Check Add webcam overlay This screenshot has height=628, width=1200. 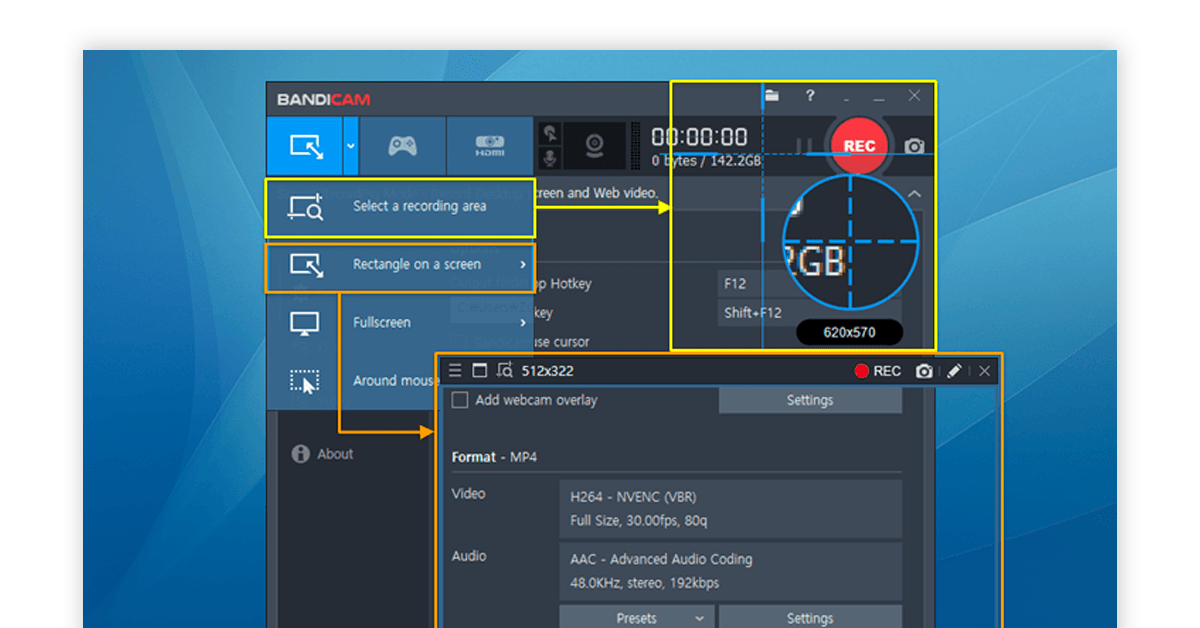460,400
